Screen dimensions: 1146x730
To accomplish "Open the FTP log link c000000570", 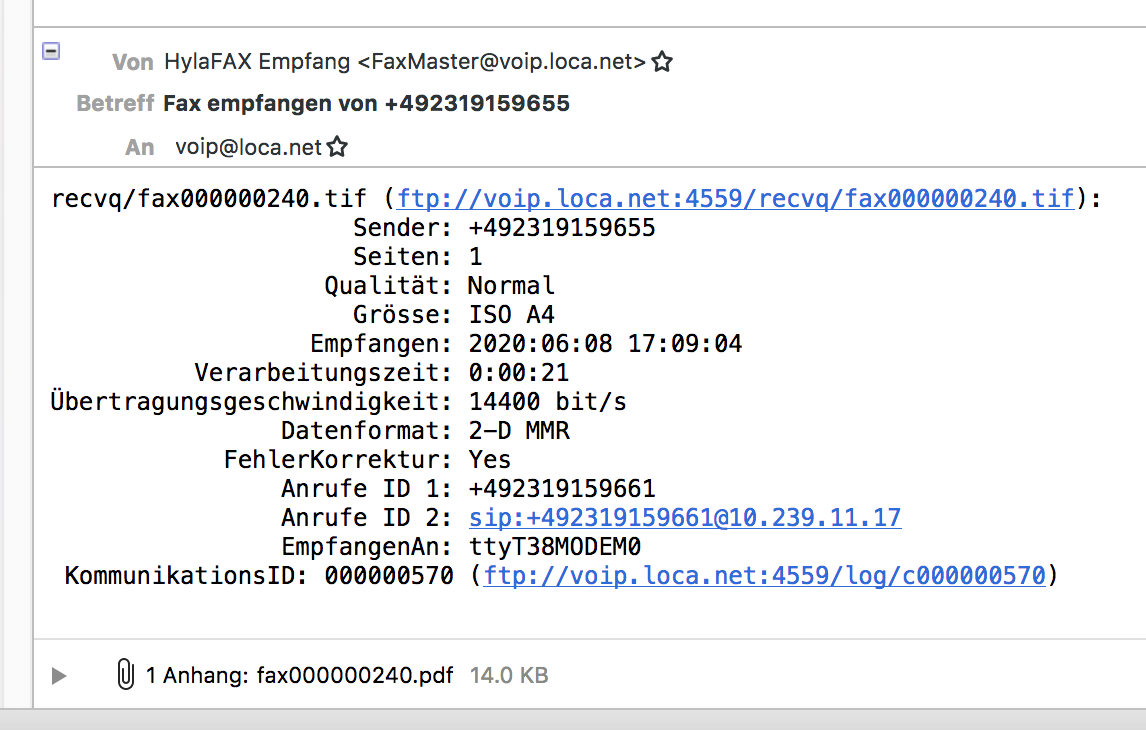I will (x=765, y=576).
